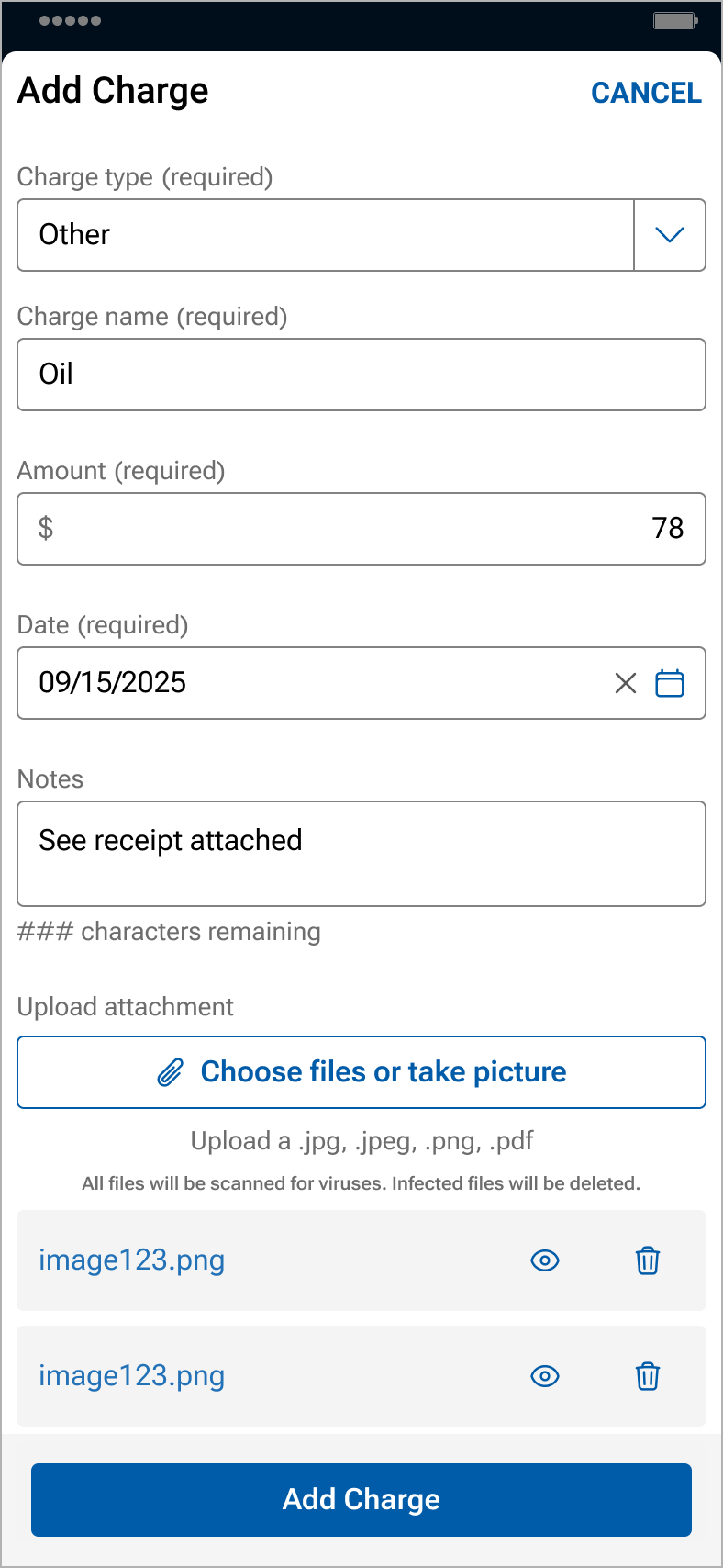
Task: Clear the date with the X icon
Action: tap(626, 683)
